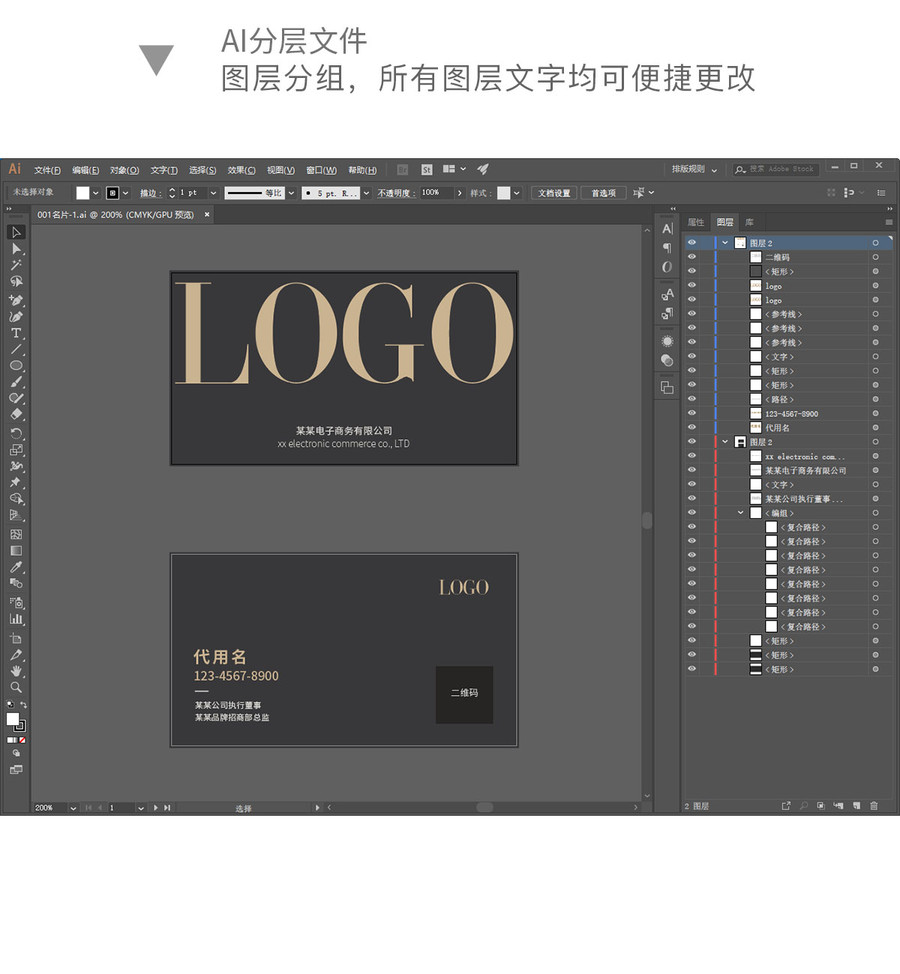The image size is (900, 974).
Task: Hide the 某某电子商务有限公司 text item
Action: pyautogui.click(x=692, y=470)
